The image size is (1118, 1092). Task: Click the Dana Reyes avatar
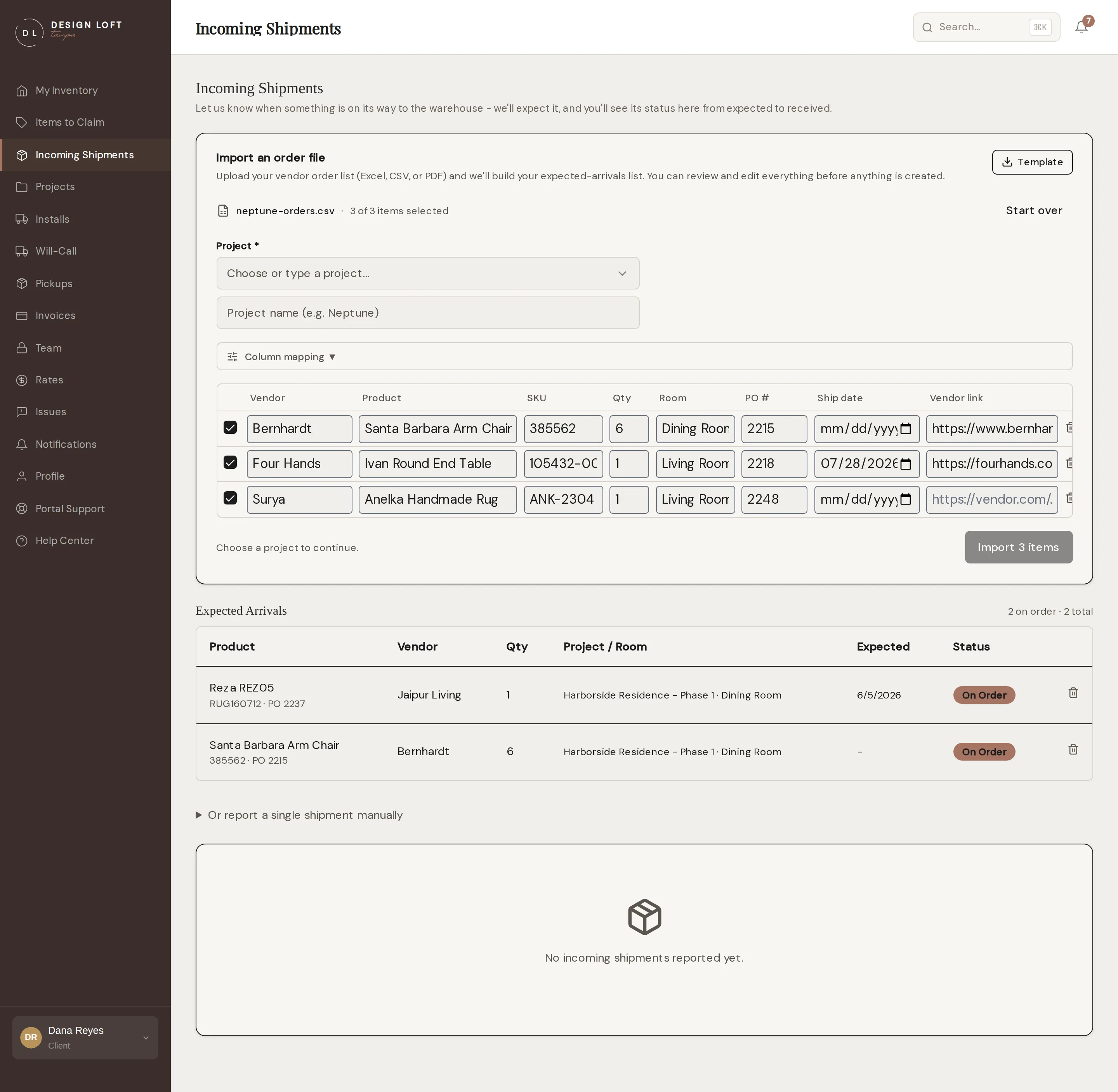pos(31,1038)
